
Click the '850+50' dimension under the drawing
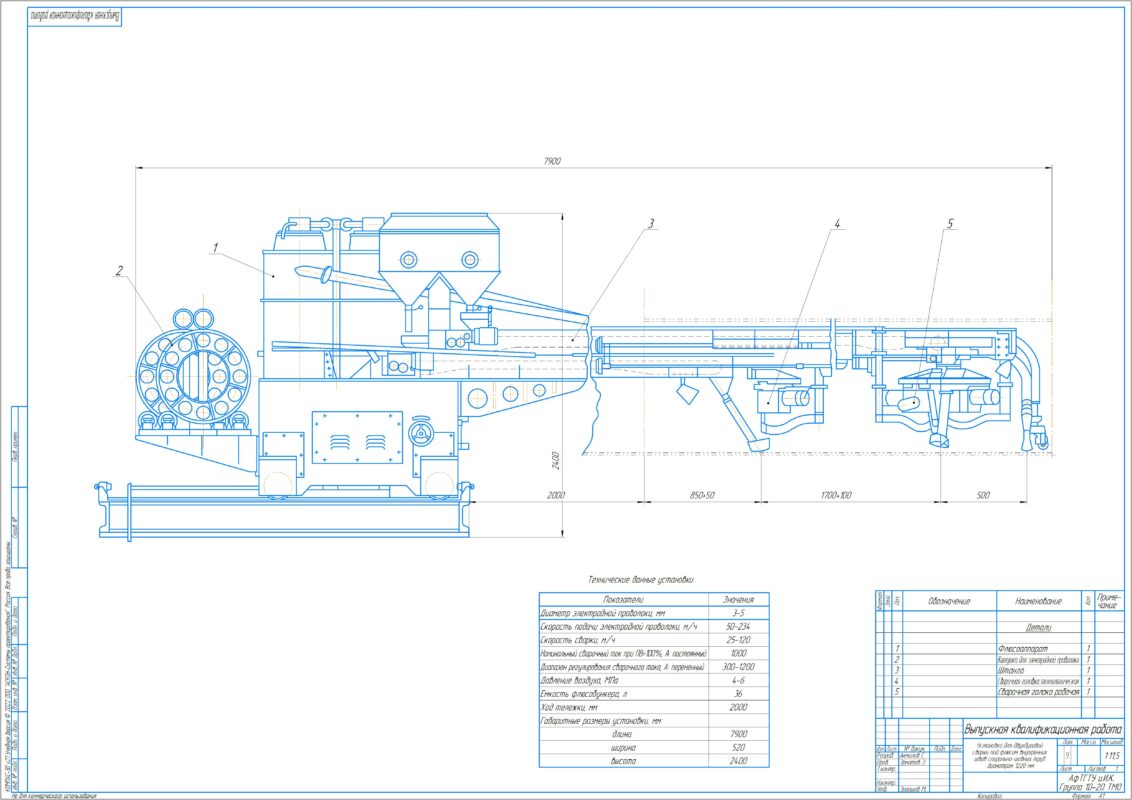pos(700,495)
